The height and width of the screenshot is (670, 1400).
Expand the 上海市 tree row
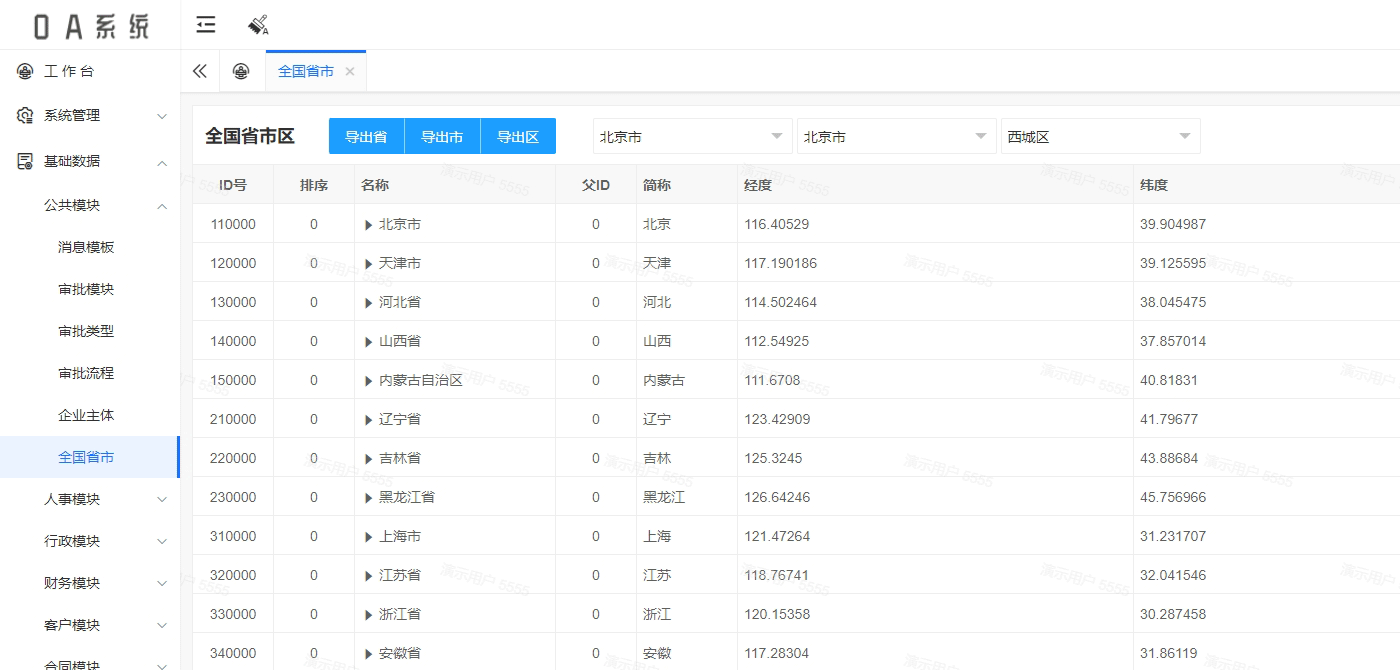(369, 537)
